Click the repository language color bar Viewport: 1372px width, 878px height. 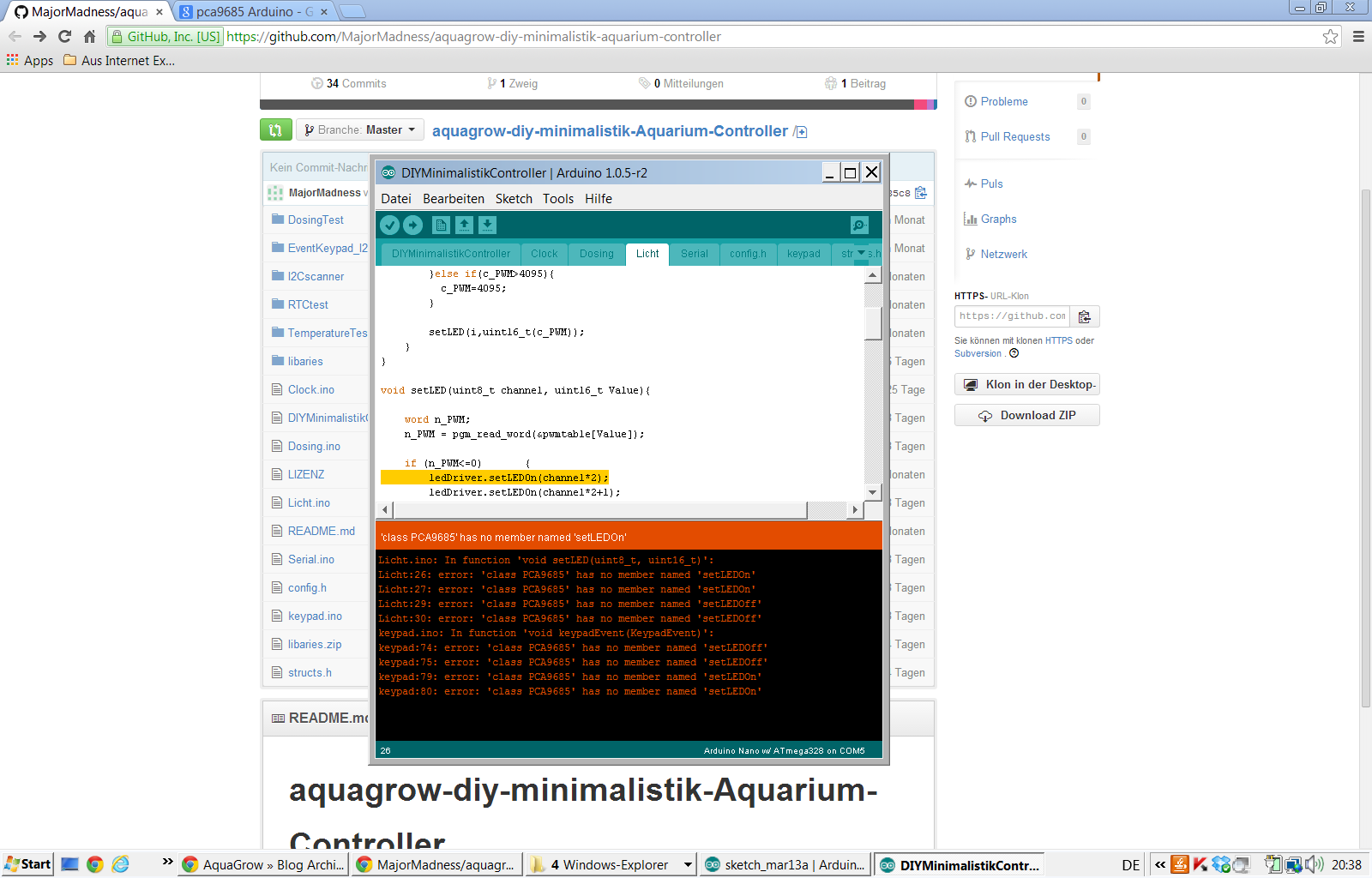[x=599, y=105]
